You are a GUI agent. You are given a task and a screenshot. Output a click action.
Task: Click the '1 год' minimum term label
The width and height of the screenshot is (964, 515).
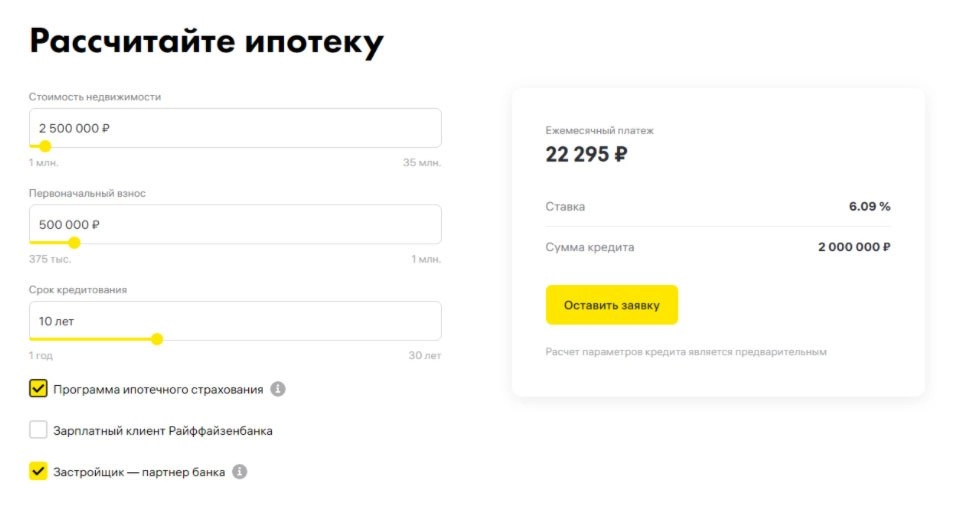(41, 356)
